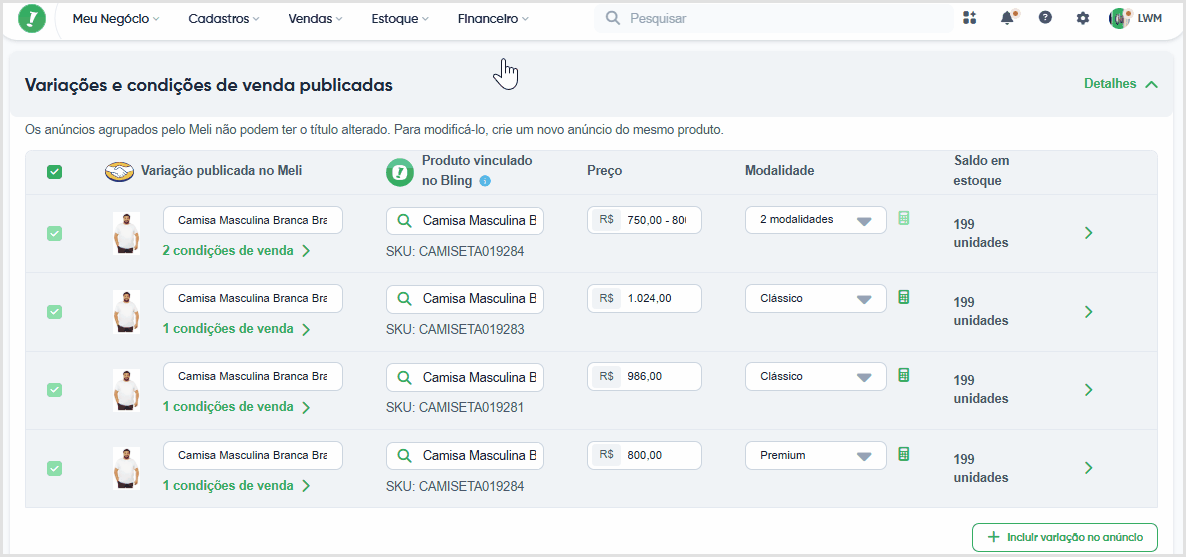
Task: Open the Cadastros menu
Action: pyautogui.click(x=224, y=19)
